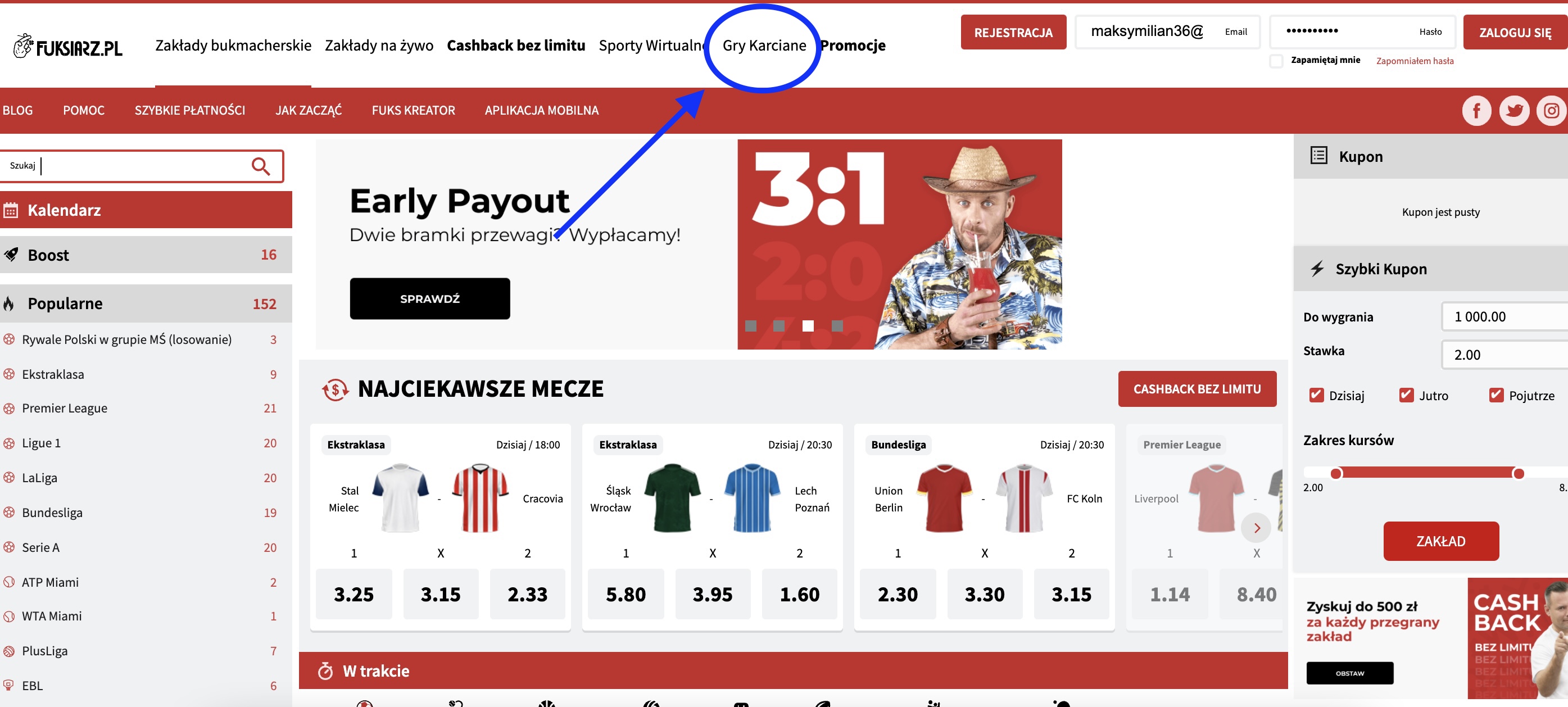1568x707 pixels.
Task: Click the Kupon list icon
Action: point(1318,156)
